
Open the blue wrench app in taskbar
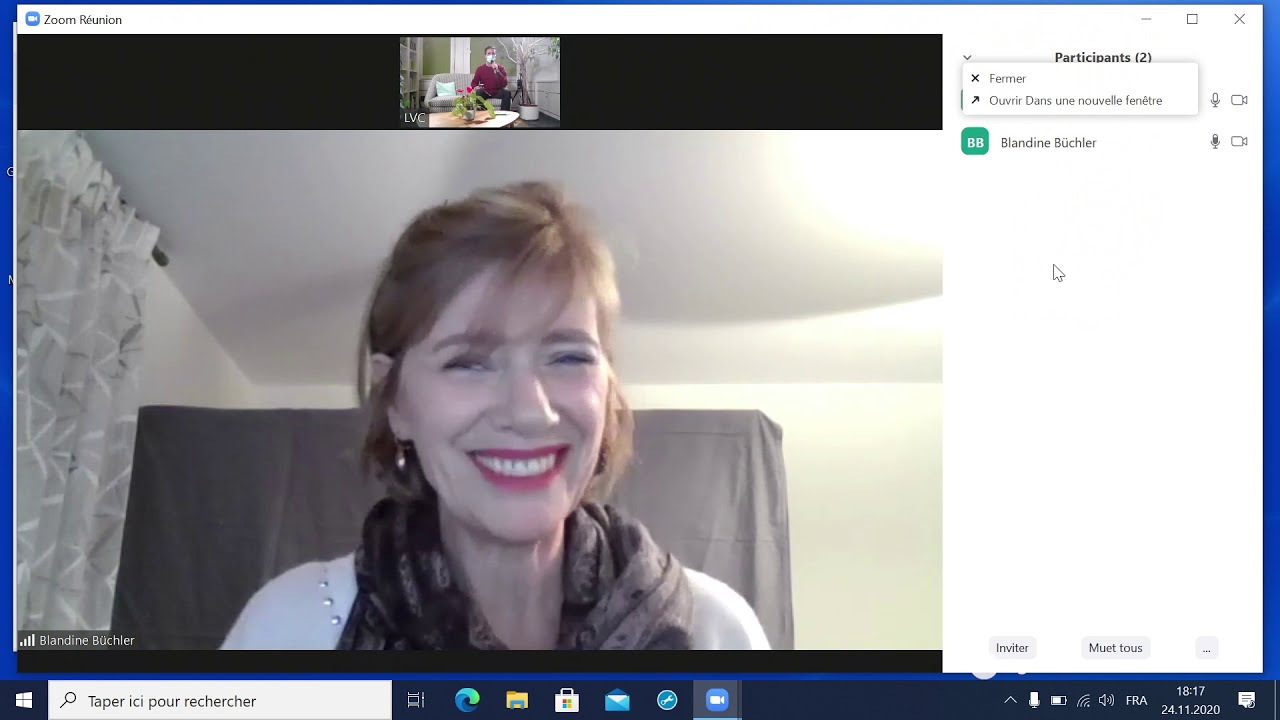(x=667, y=700)
